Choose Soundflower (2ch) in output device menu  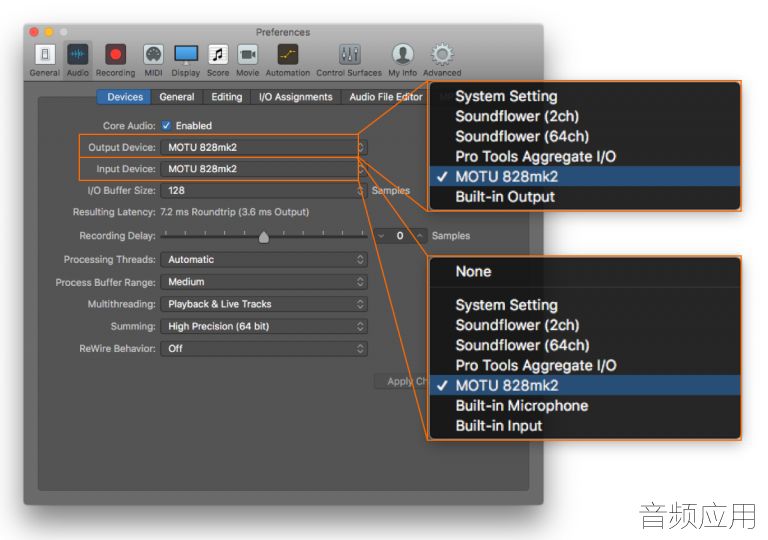(x=585, y=116)
